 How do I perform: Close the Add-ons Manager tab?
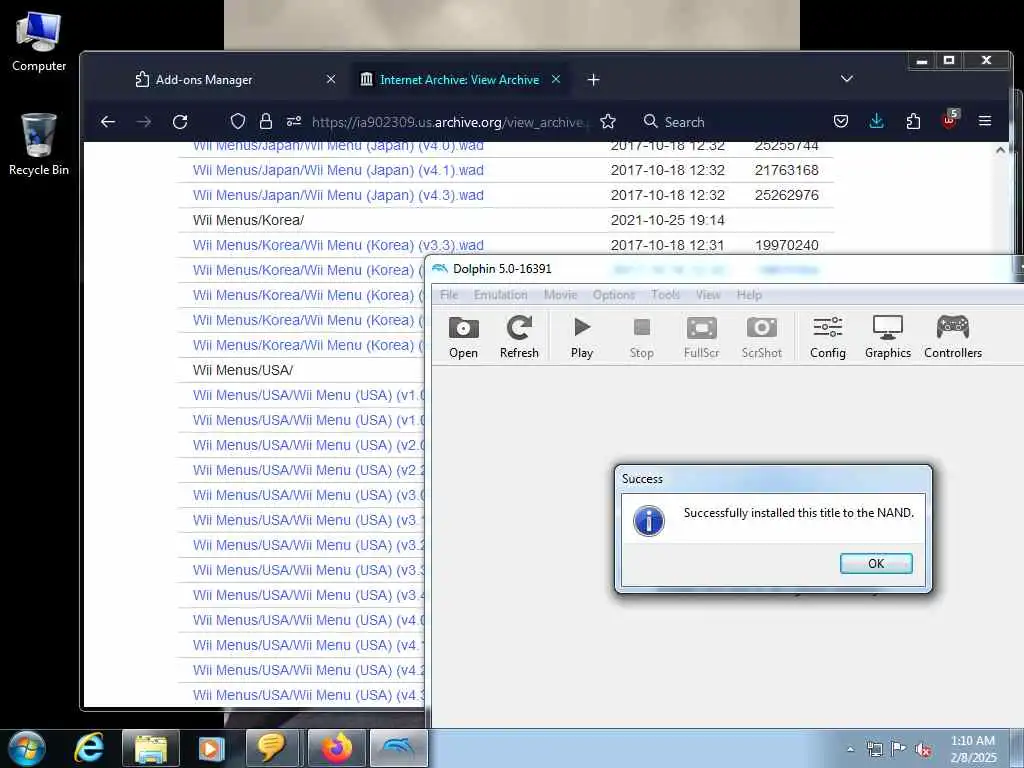331,79
